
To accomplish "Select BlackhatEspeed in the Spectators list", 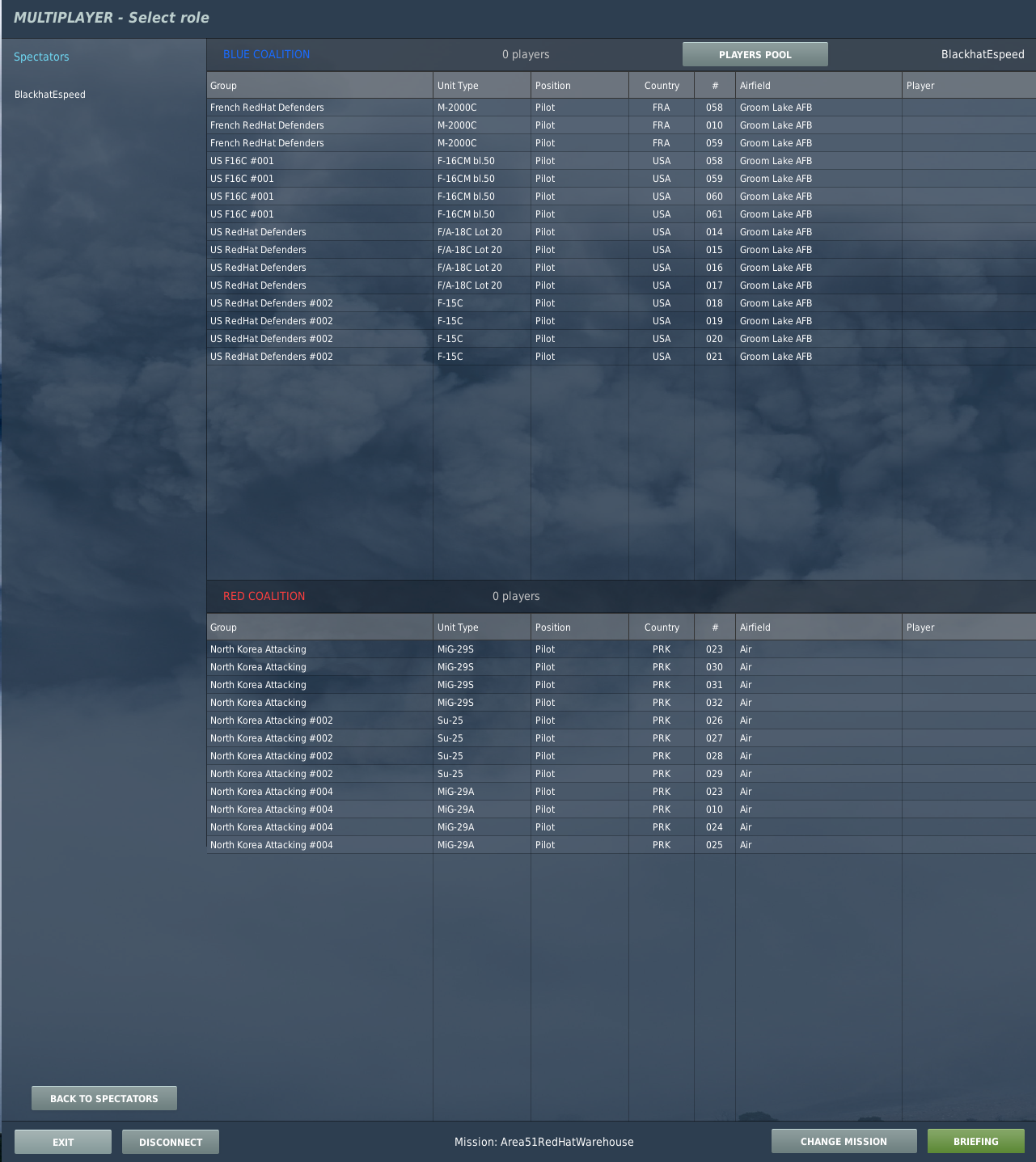I will [x=50, y=95].
